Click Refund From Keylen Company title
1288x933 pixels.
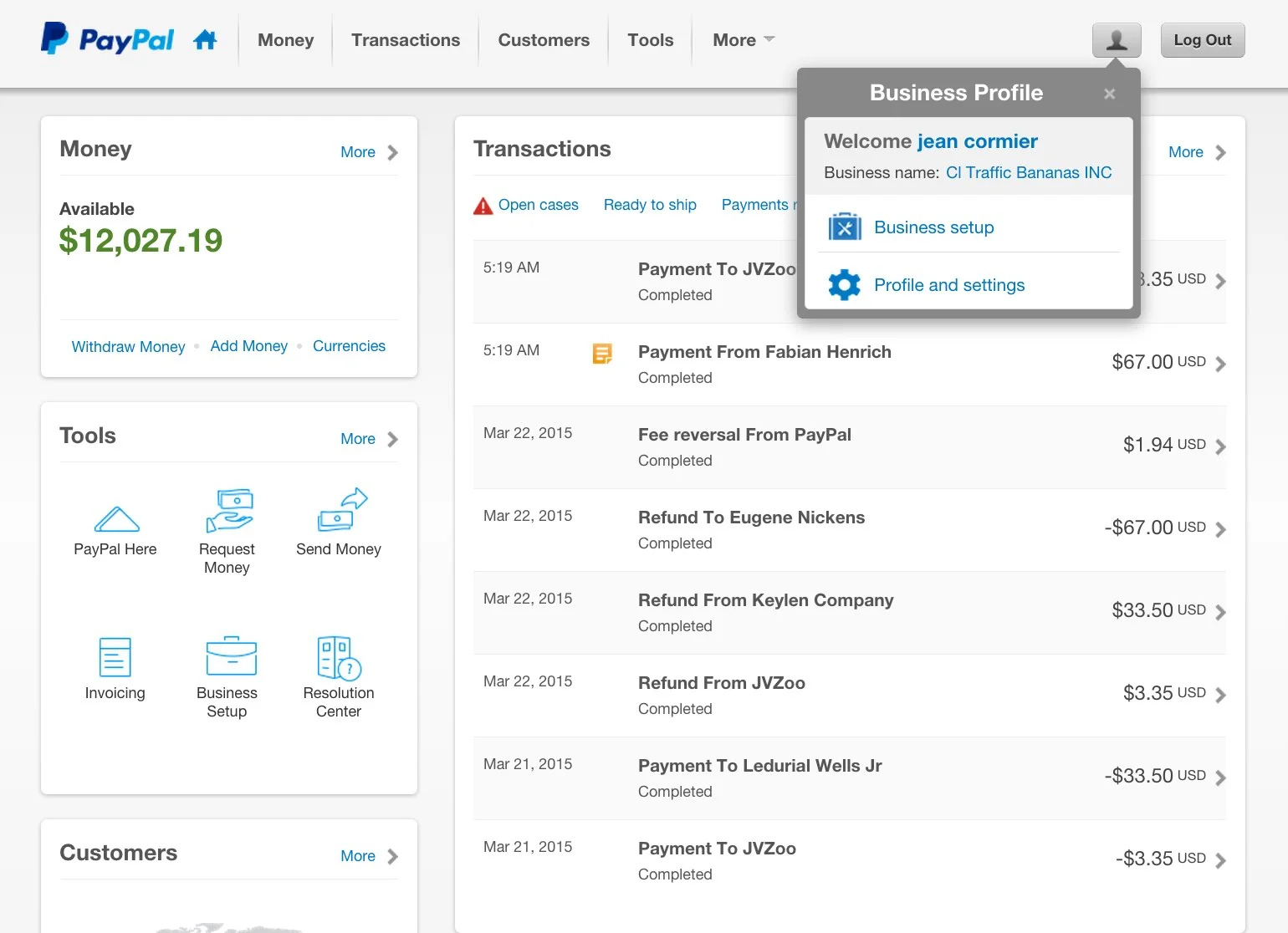pos(765,600)
